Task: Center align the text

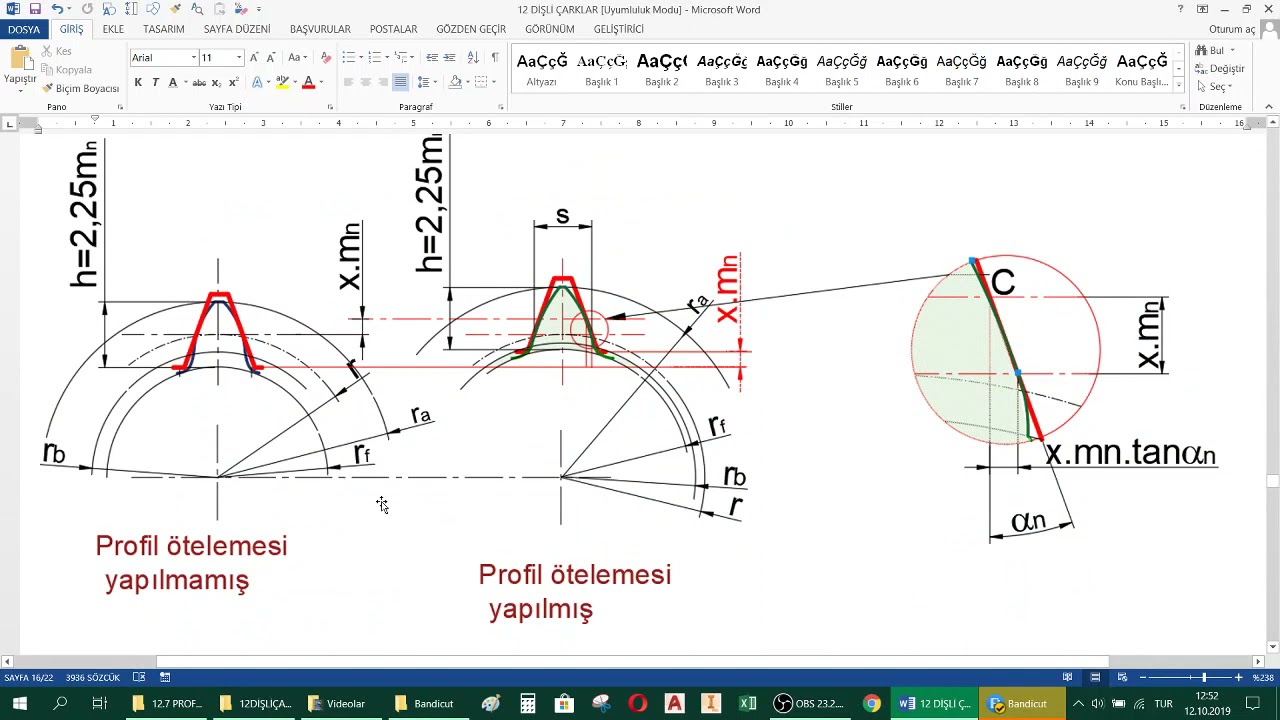Action: pos(365,82)
